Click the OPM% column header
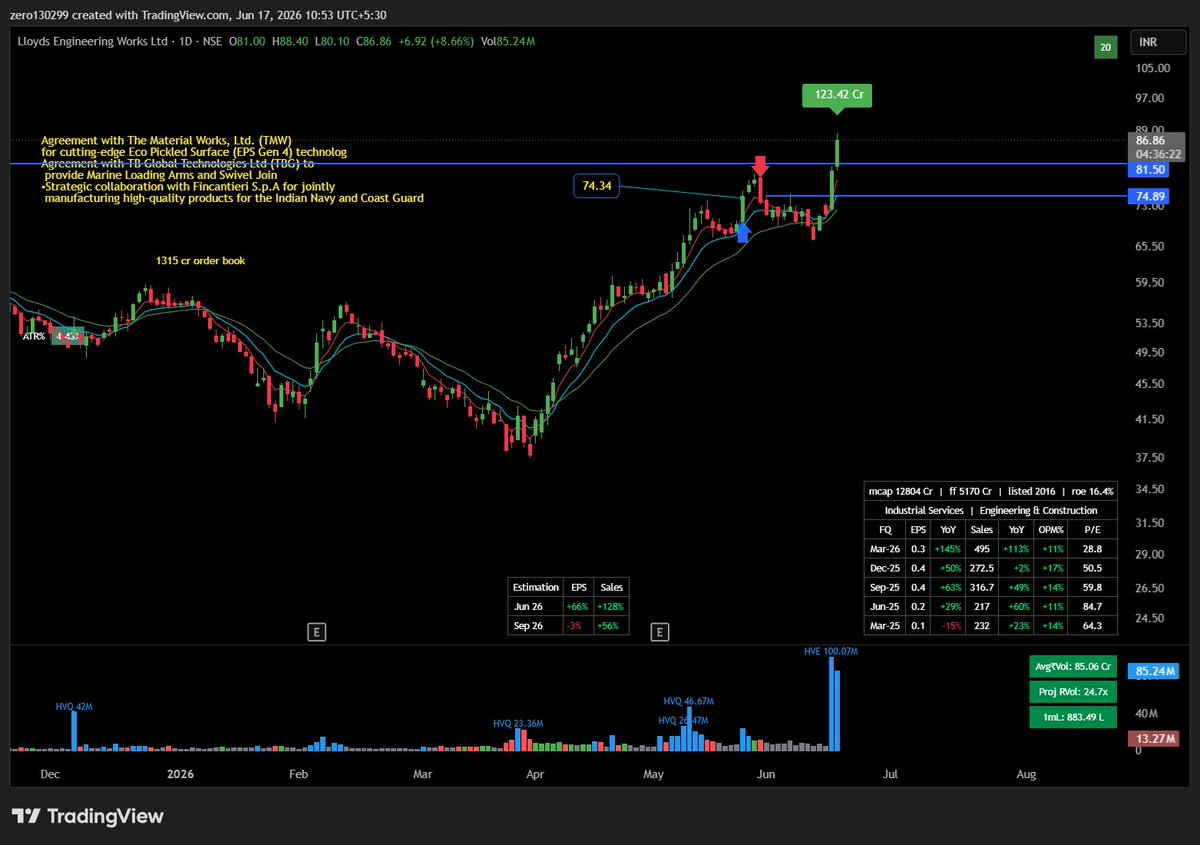The width and height of the screenshot is (1200, 845). tap(1050, 530)
